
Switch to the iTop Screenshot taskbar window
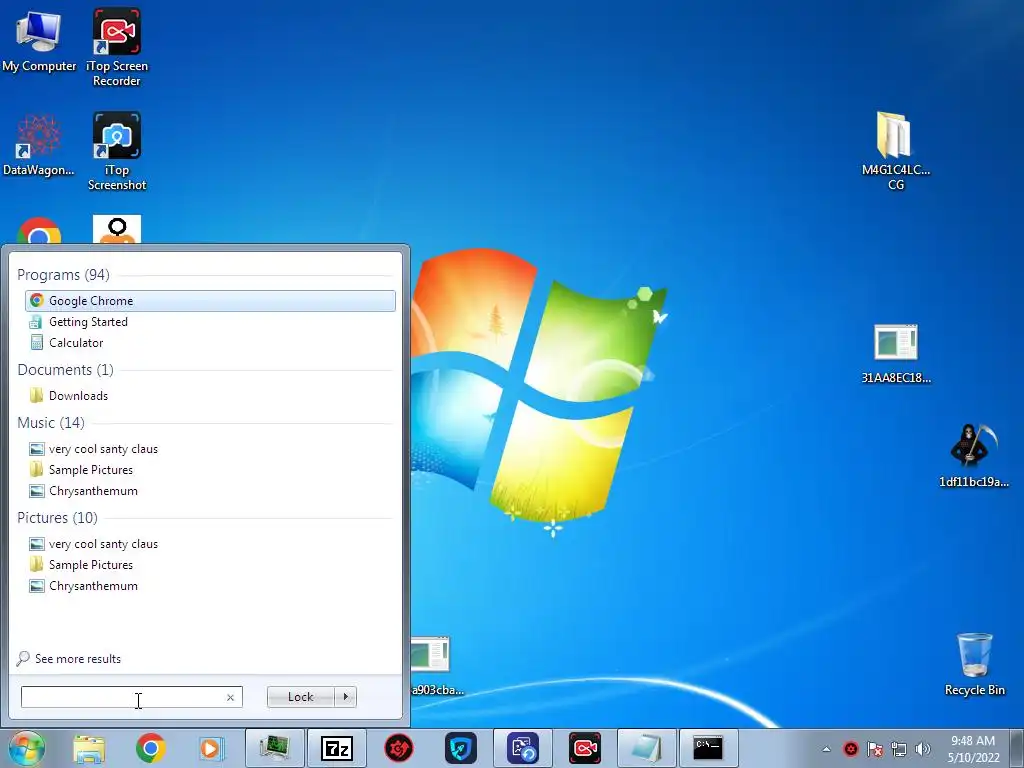(x=523, y=748)
